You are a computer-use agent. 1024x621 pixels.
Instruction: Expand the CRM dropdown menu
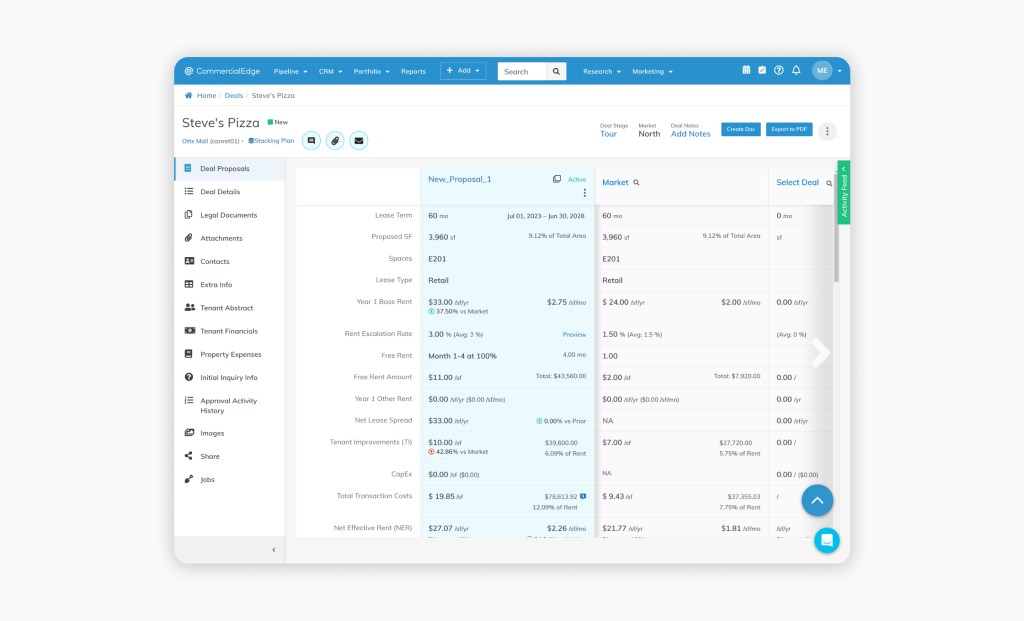coord(330,71)
